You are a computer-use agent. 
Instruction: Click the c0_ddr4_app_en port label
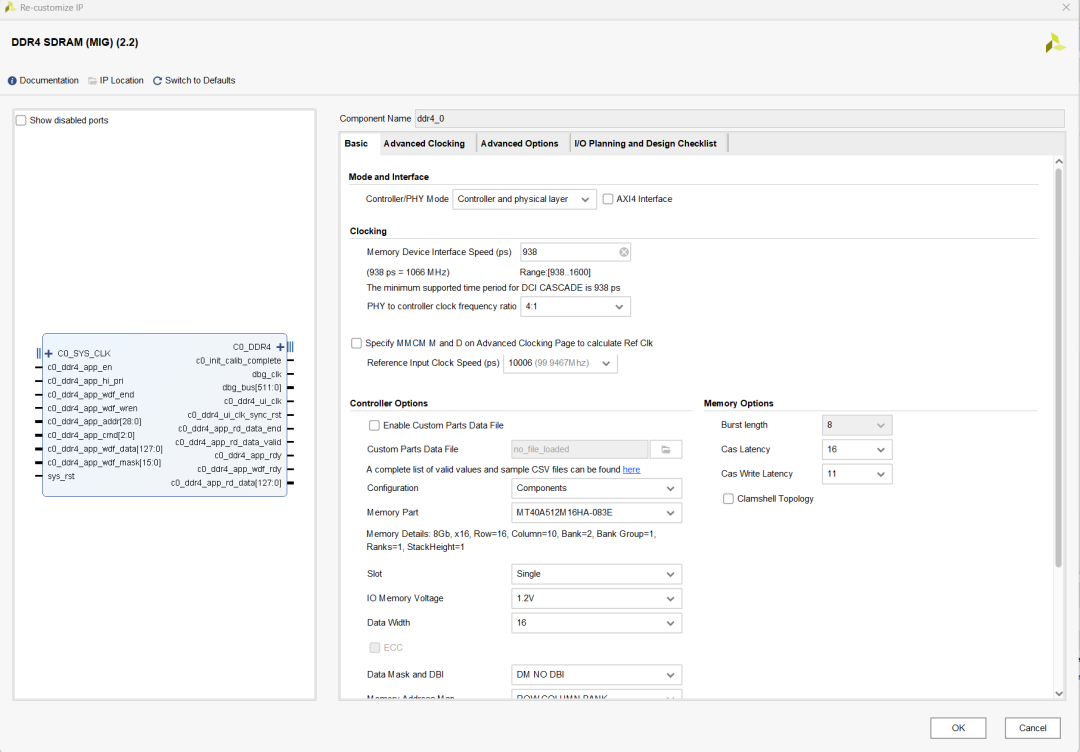pyautogui.click(x=79, y=368)
